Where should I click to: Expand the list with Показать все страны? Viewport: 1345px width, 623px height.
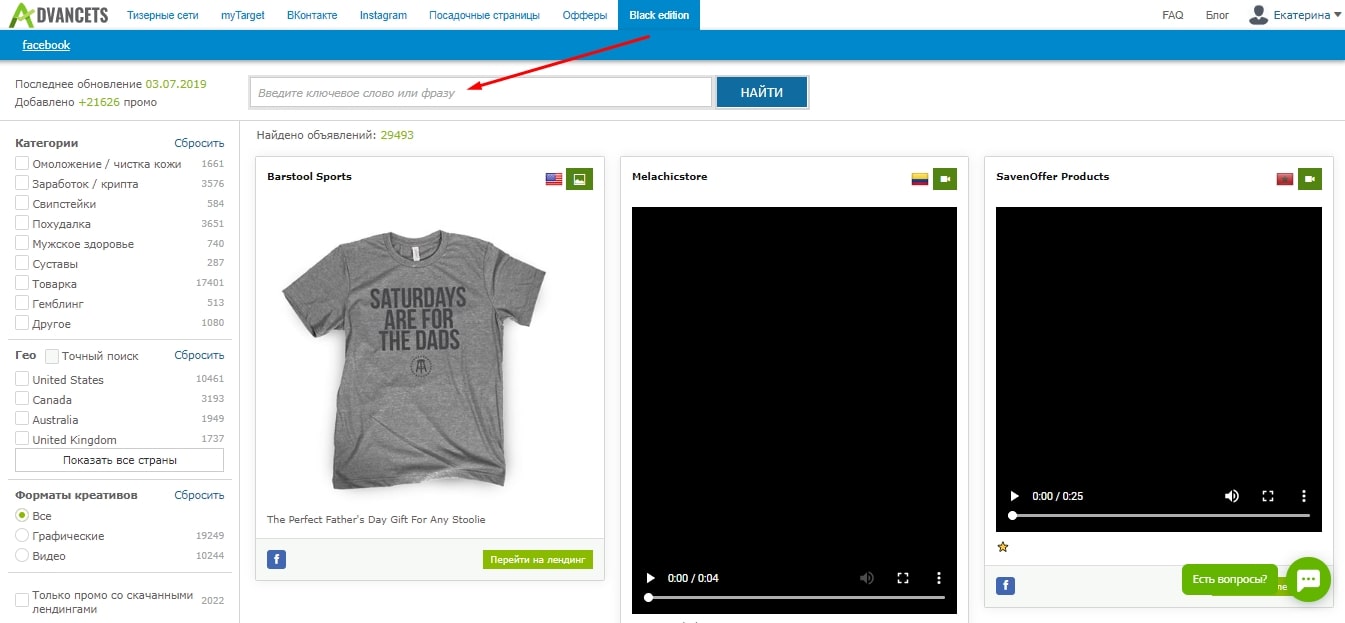coord(119,460)
